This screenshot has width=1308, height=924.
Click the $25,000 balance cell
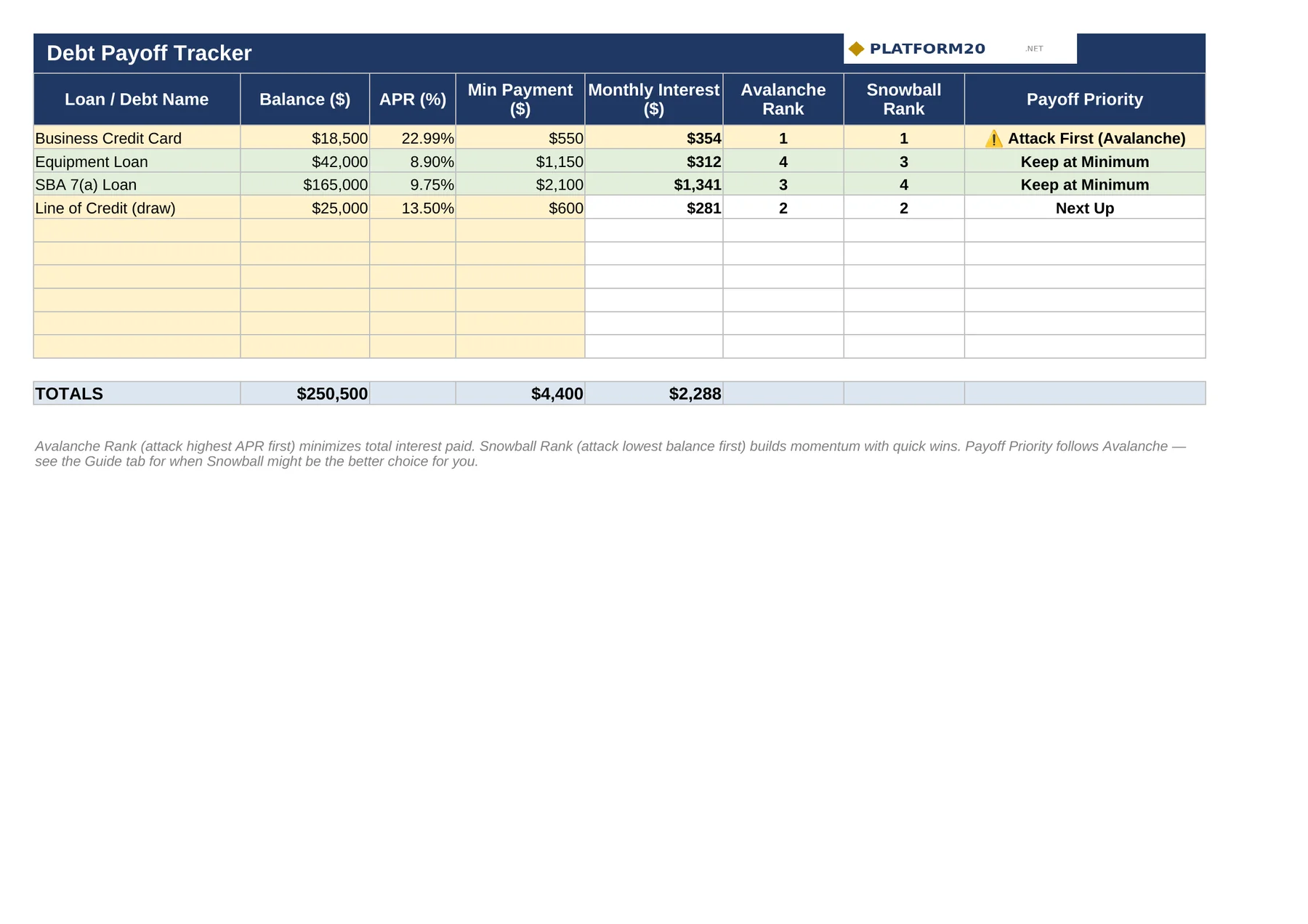pos(305,208)
